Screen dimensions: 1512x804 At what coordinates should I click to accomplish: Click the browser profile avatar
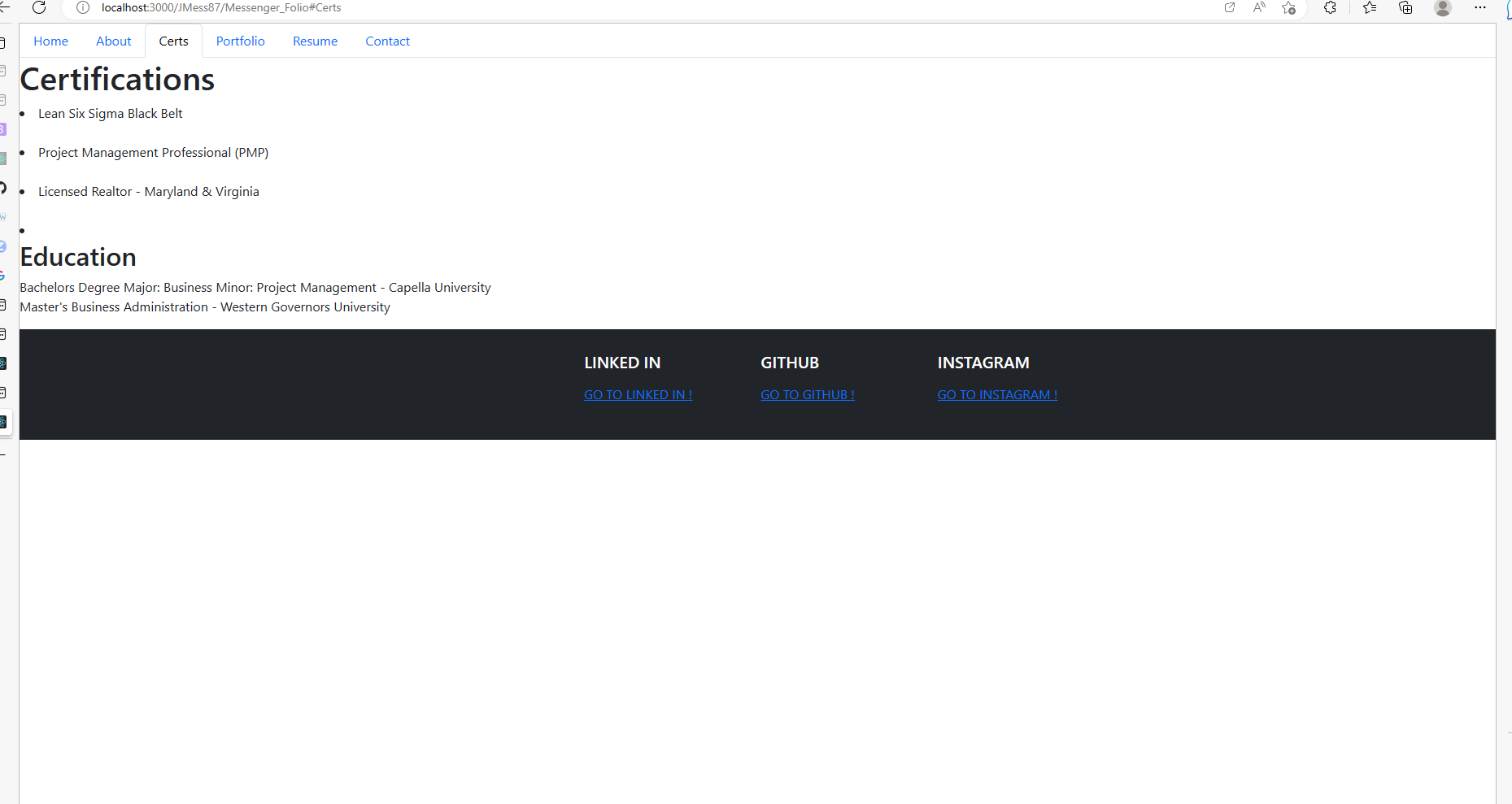1443,7
